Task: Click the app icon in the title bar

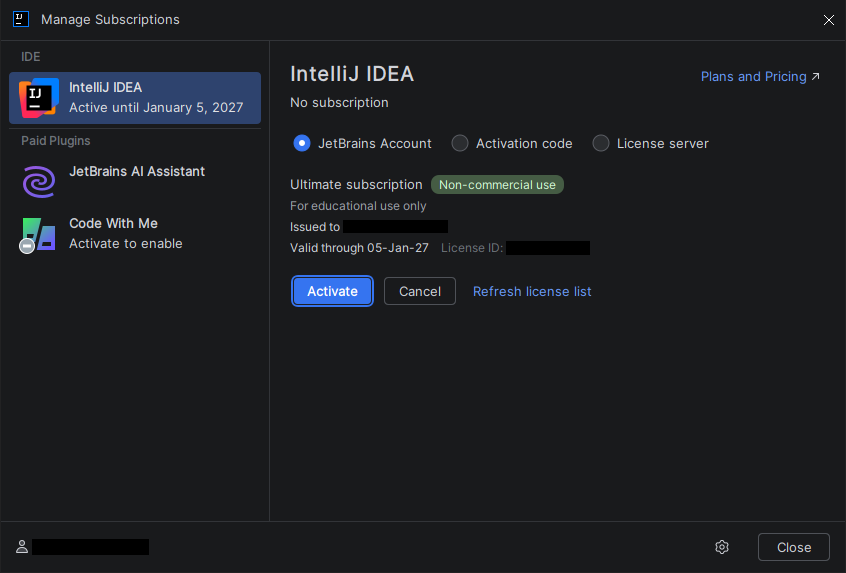Action: click(21, 19)
